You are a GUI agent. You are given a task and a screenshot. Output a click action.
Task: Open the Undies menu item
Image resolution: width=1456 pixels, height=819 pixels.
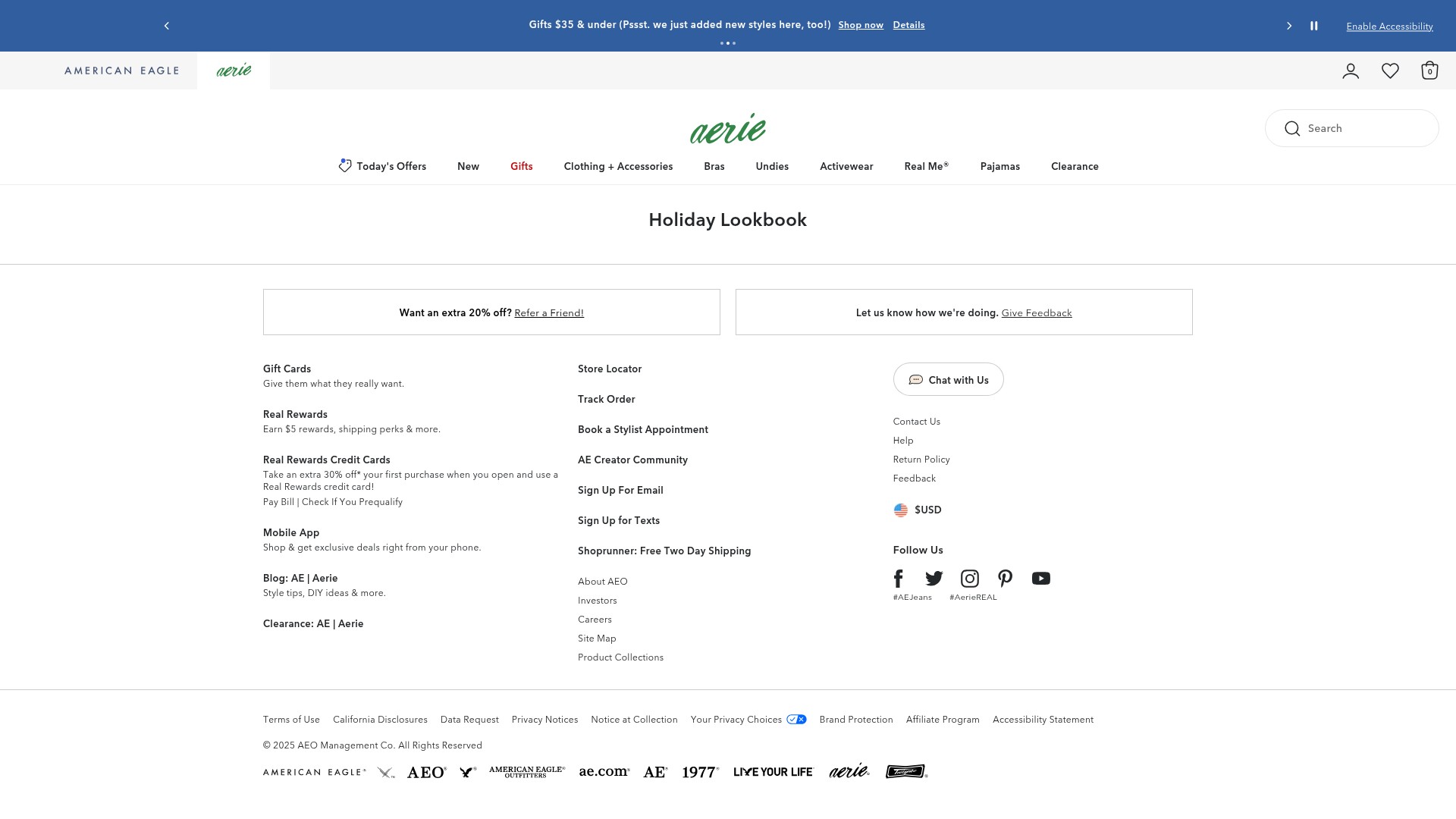pyautogui.click(x=772, y=166)
